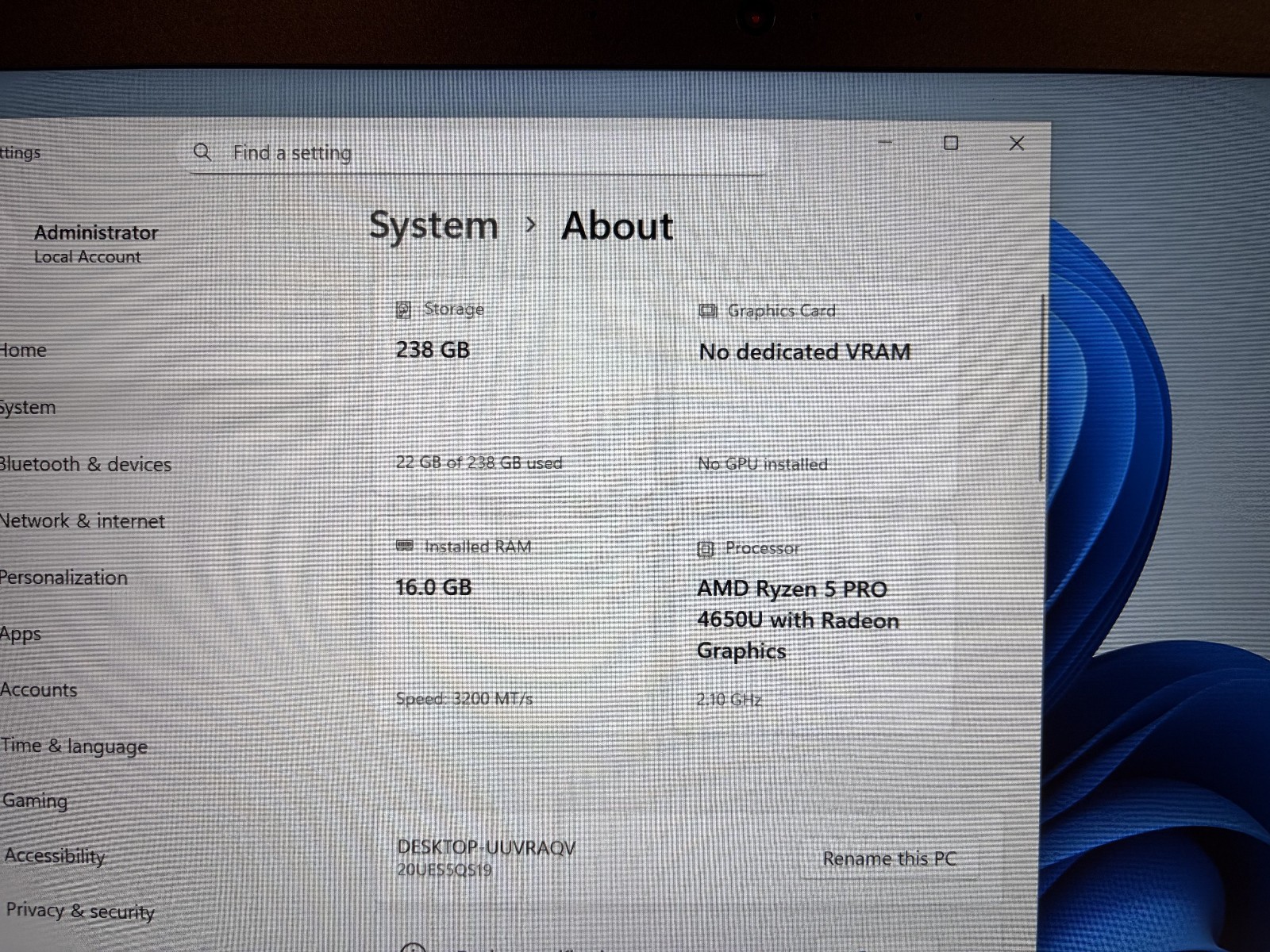Screen dimensions: 1270x952
Task: Open the Administrator Local Account profile
Action: pos(95,244)
